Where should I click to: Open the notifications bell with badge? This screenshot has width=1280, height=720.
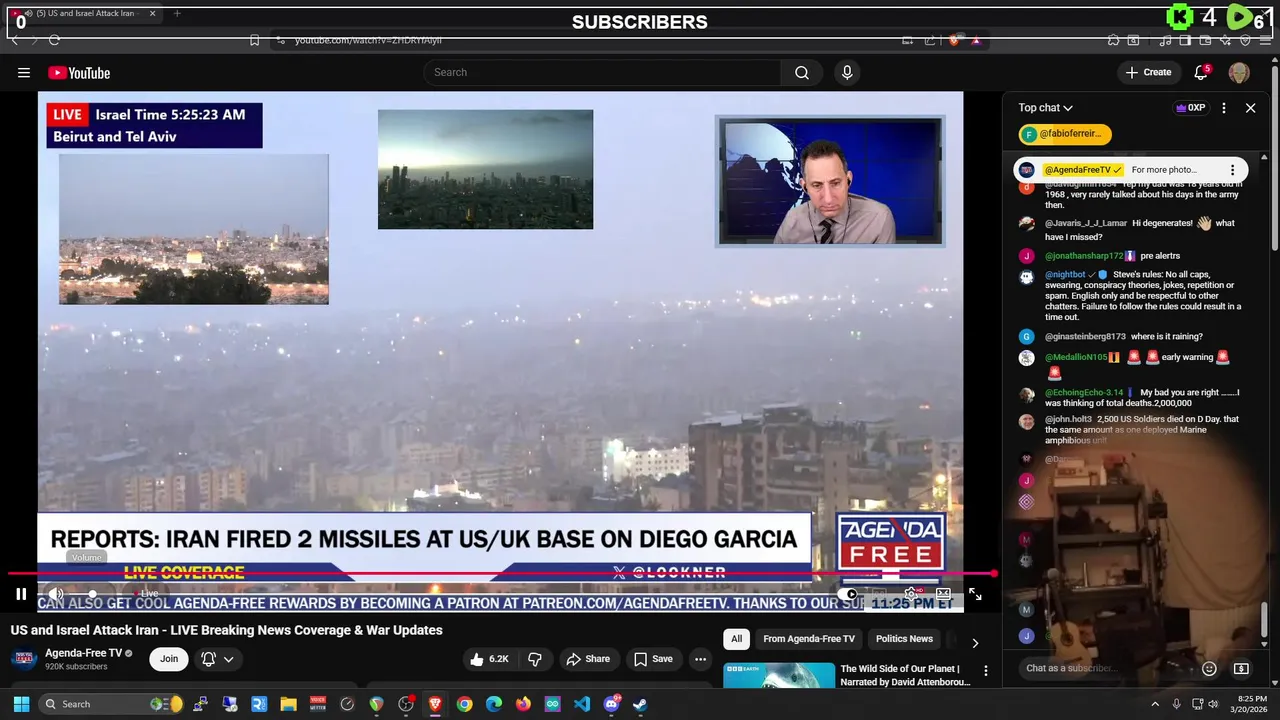point(1201,72)
